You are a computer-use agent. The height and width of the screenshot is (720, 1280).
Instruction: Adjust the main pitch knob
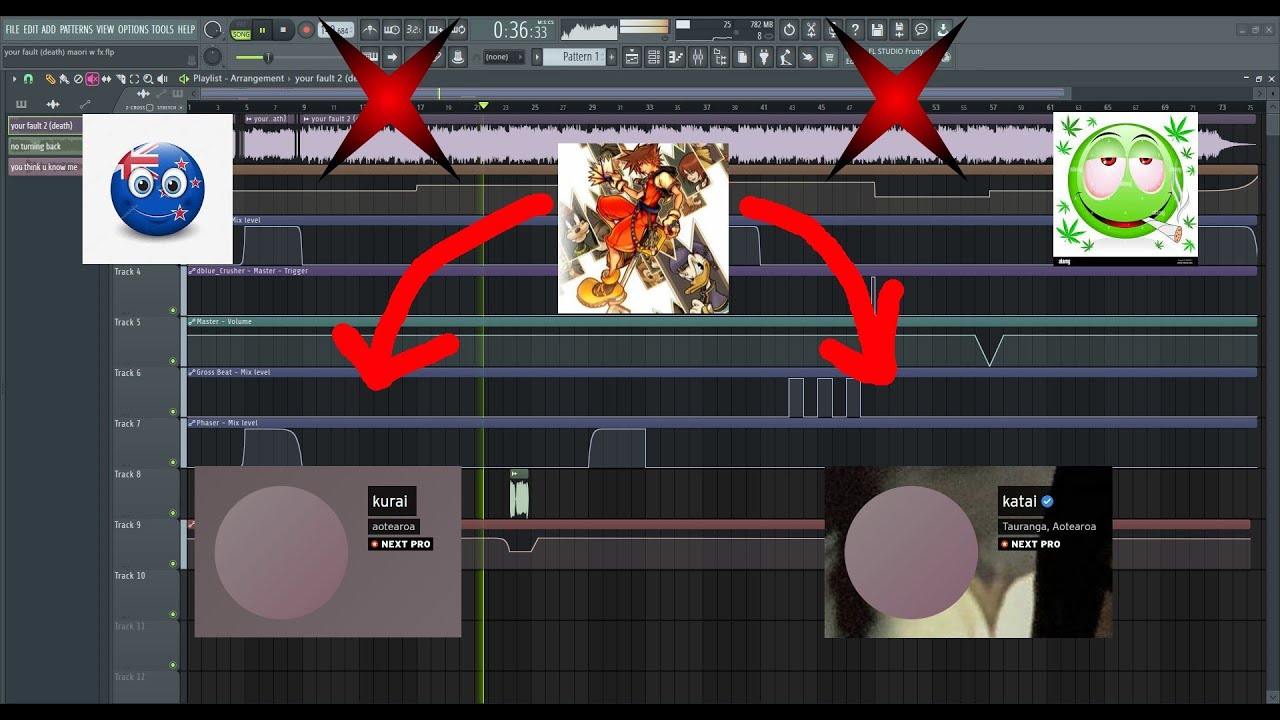[212, 57]
